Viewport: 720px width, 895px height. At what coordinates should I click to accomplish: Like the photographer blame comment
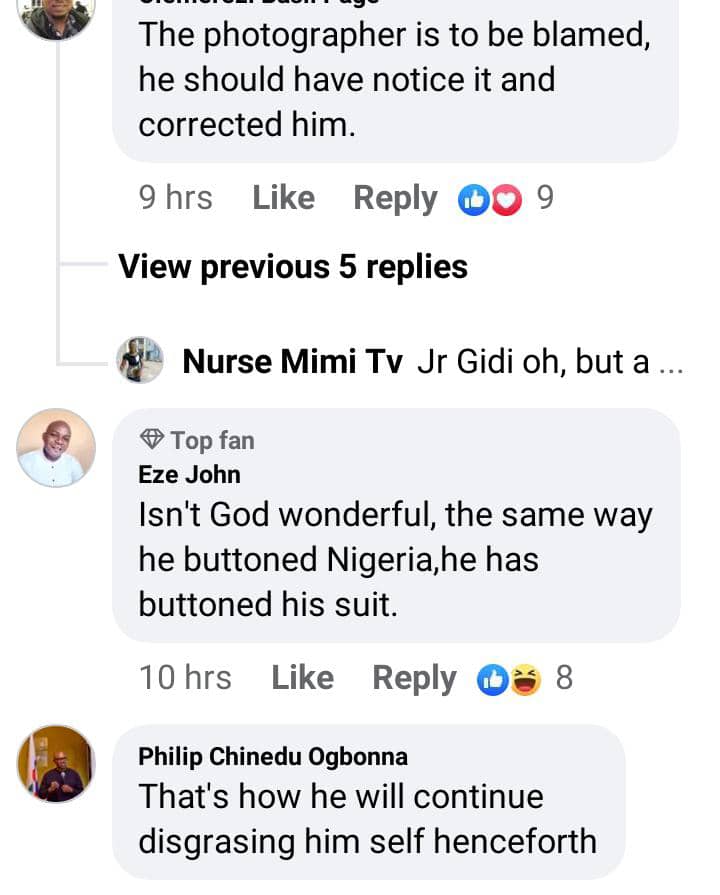pyautogui.click(x=283, y=198)
